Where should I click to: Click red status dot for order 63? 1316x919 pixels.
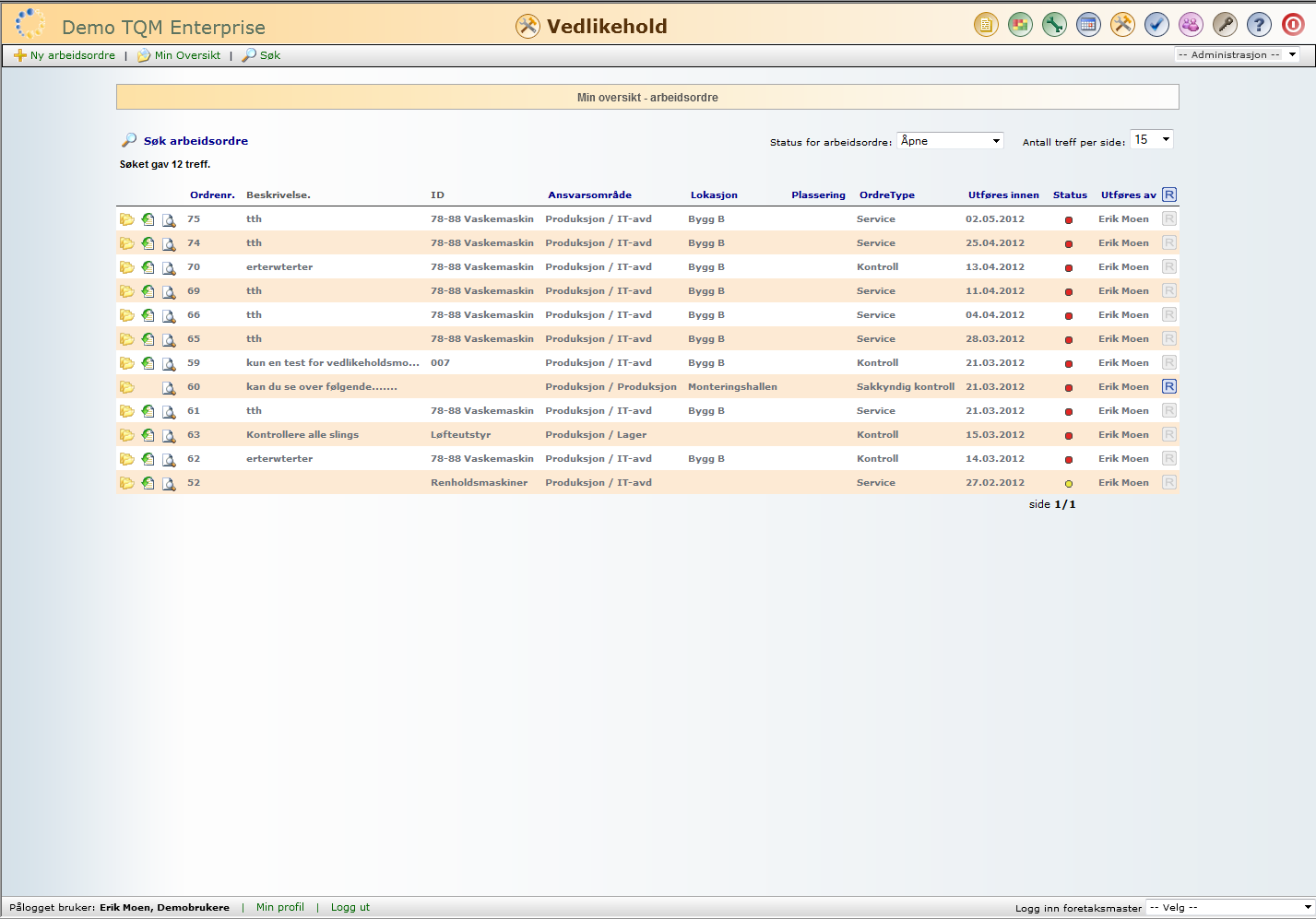click(x=1069, y=436)
